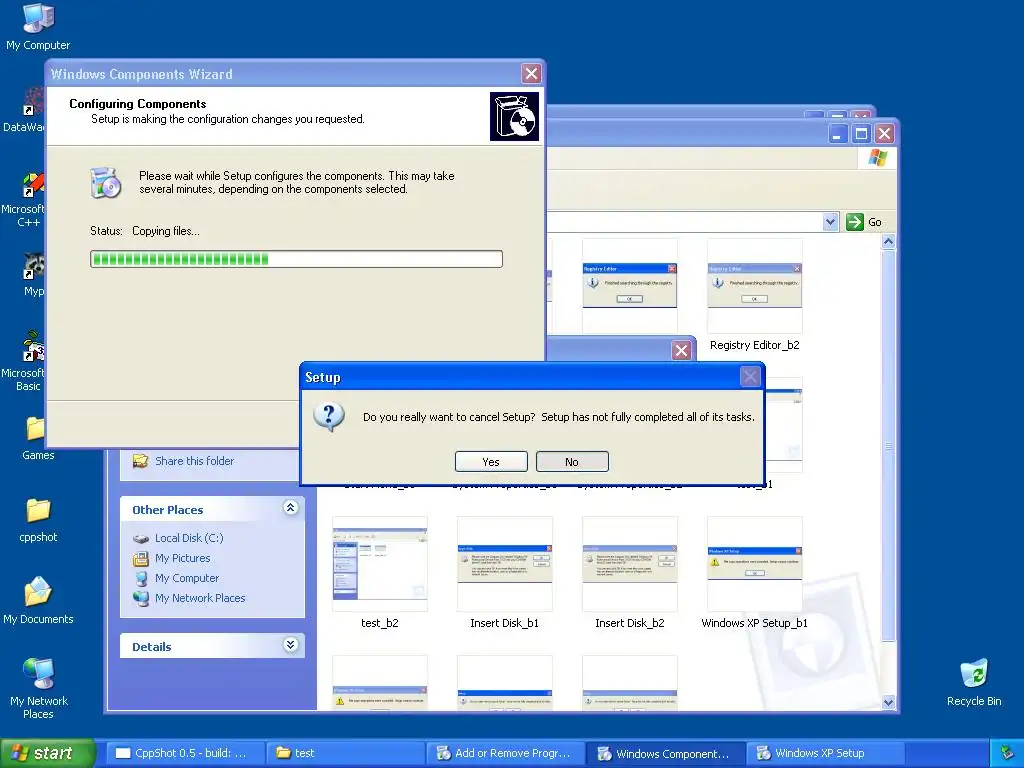Choose No in the Setup dialog

(572, 462)
